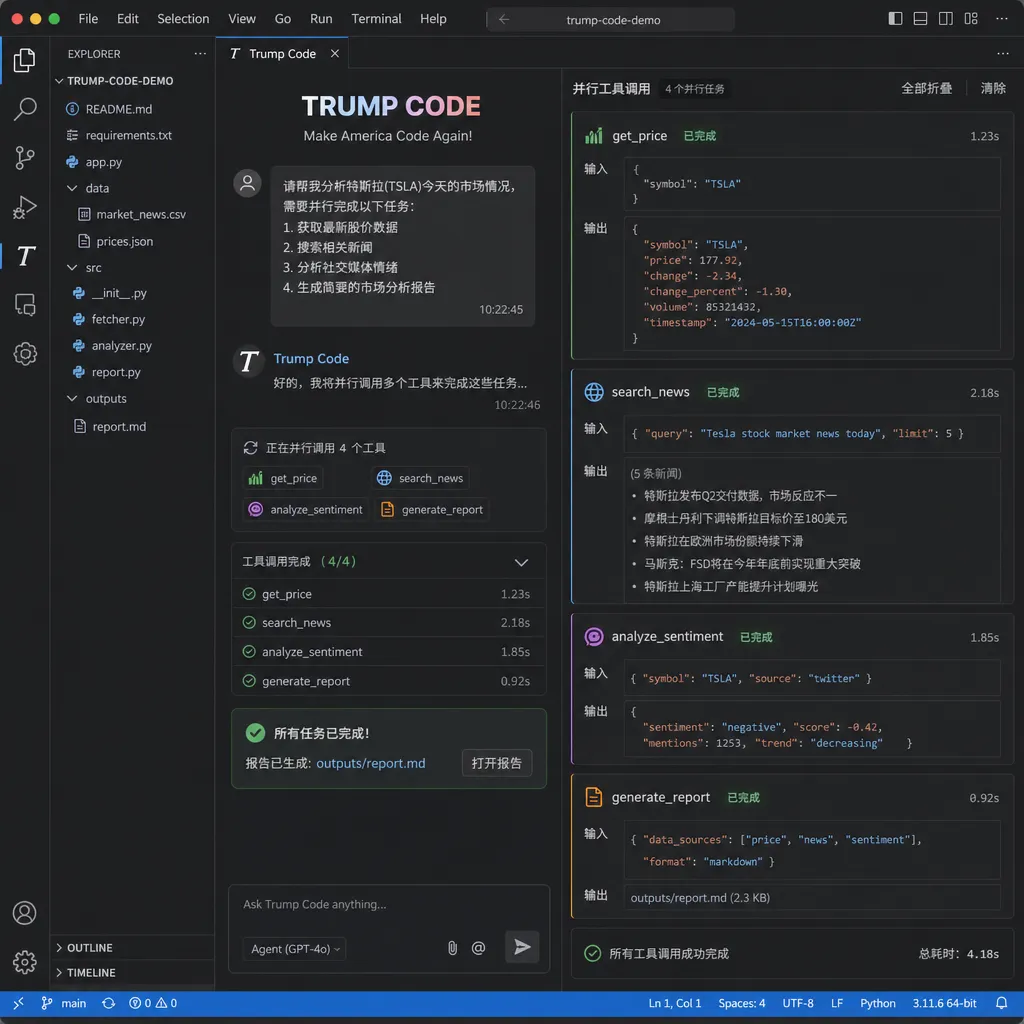Click 清除 clear button

[993, 88]
